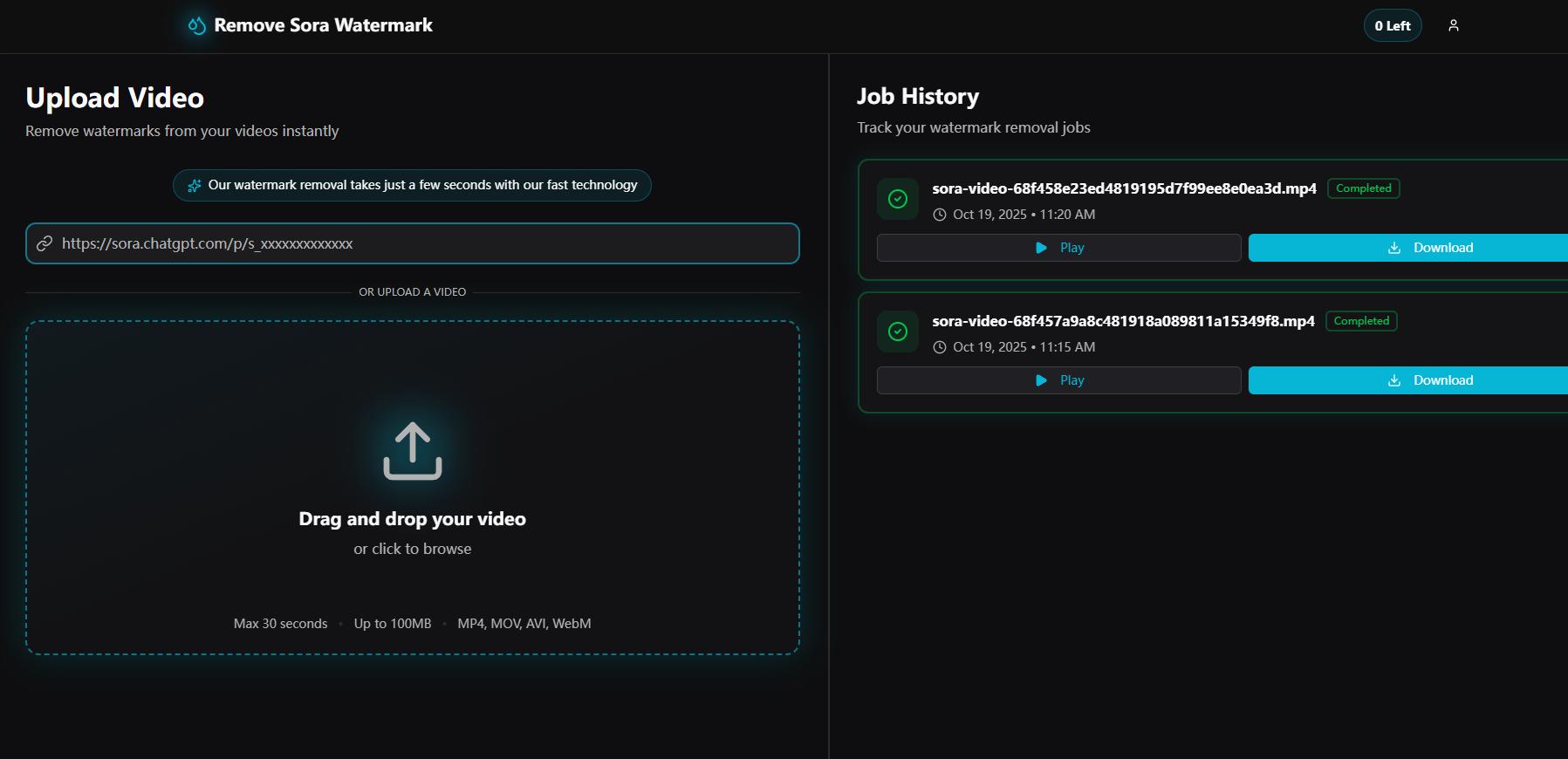Focus the Sora video URL input field
The width and height of the screenshot is (1568, 759).
pos(413,243)
